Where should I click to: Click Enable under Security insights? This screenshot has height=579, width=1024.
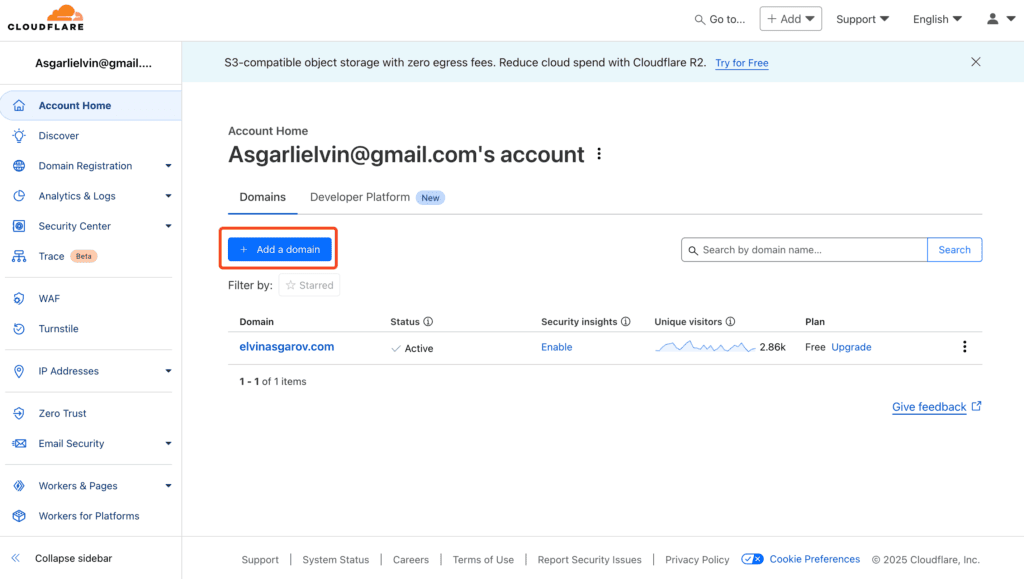click(556, 347)
